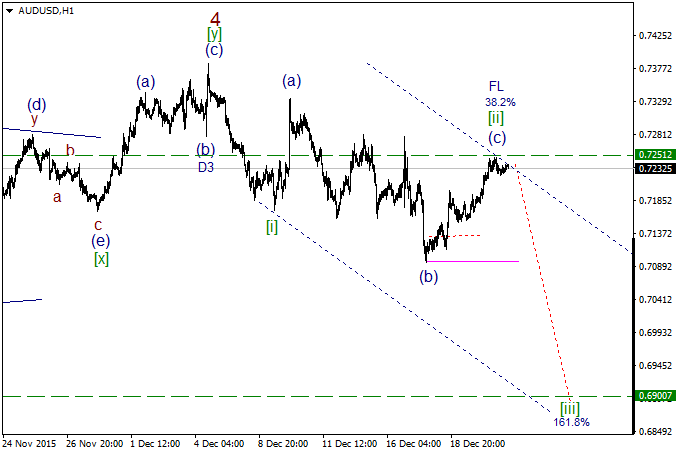676x455 pixels.
Task: Select the dark red wave 4 label
Action: click(215, 19)
